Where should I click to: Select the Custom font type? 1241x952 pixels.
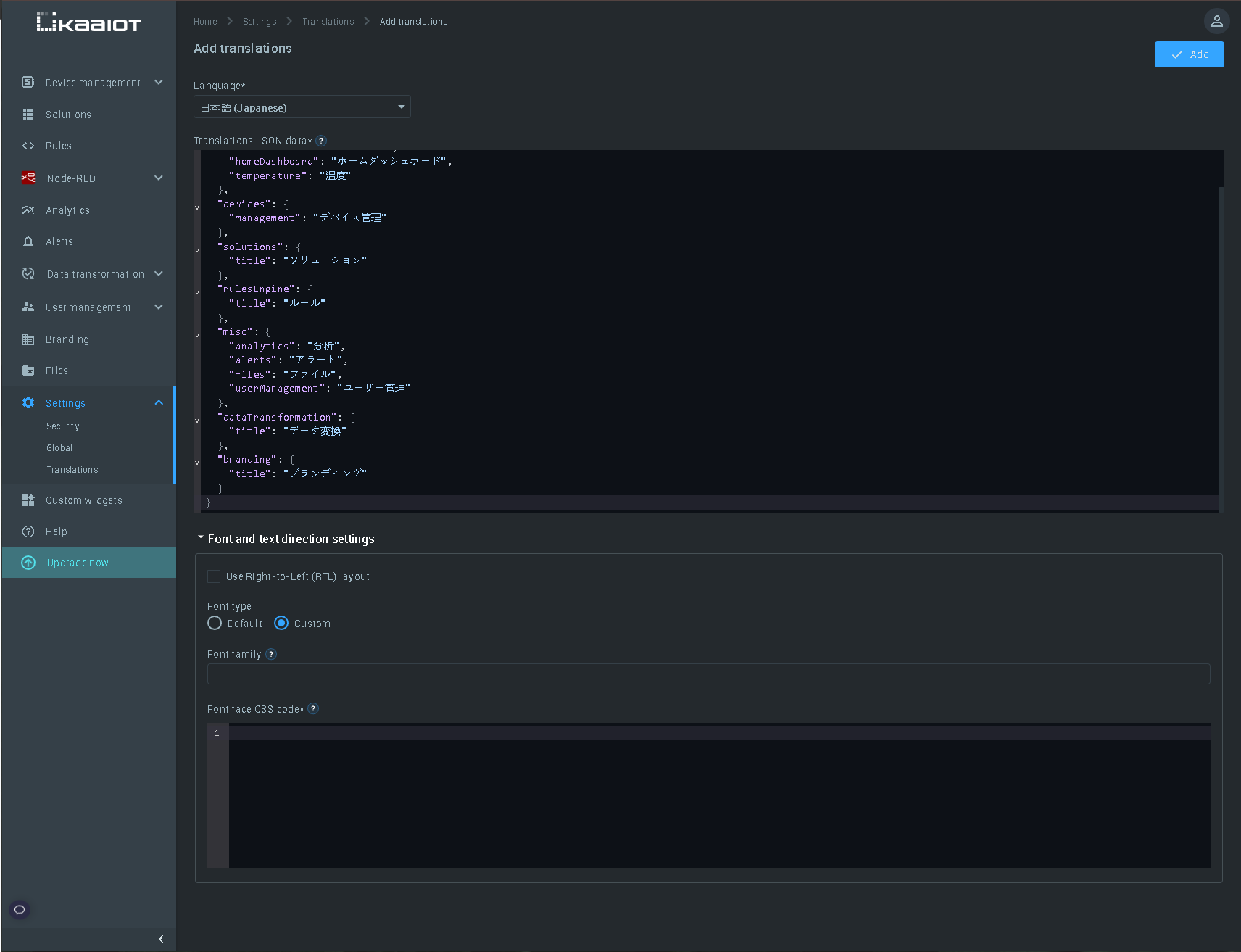click(x=281, y=623)
